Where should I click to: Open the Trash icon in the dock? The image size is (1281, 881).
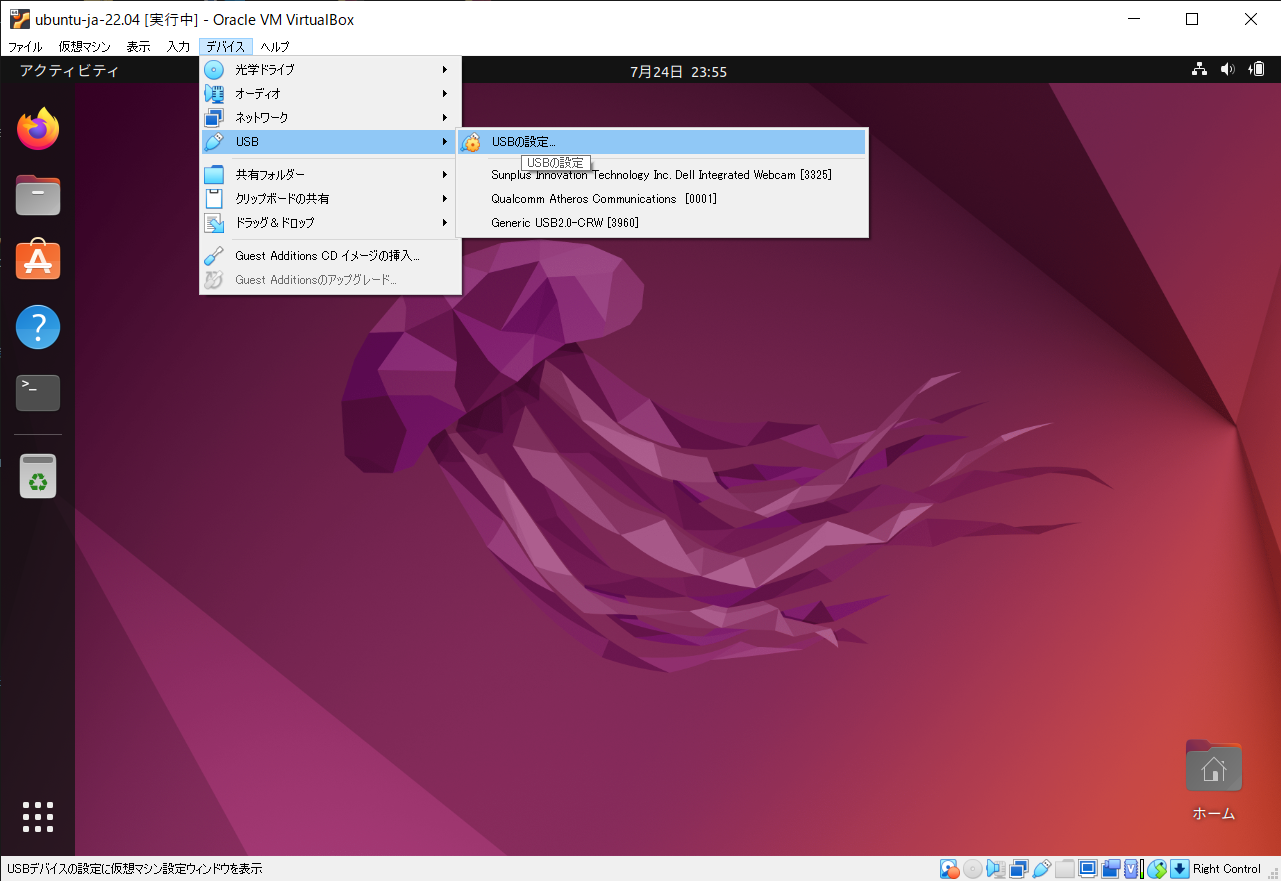[38, 476]
